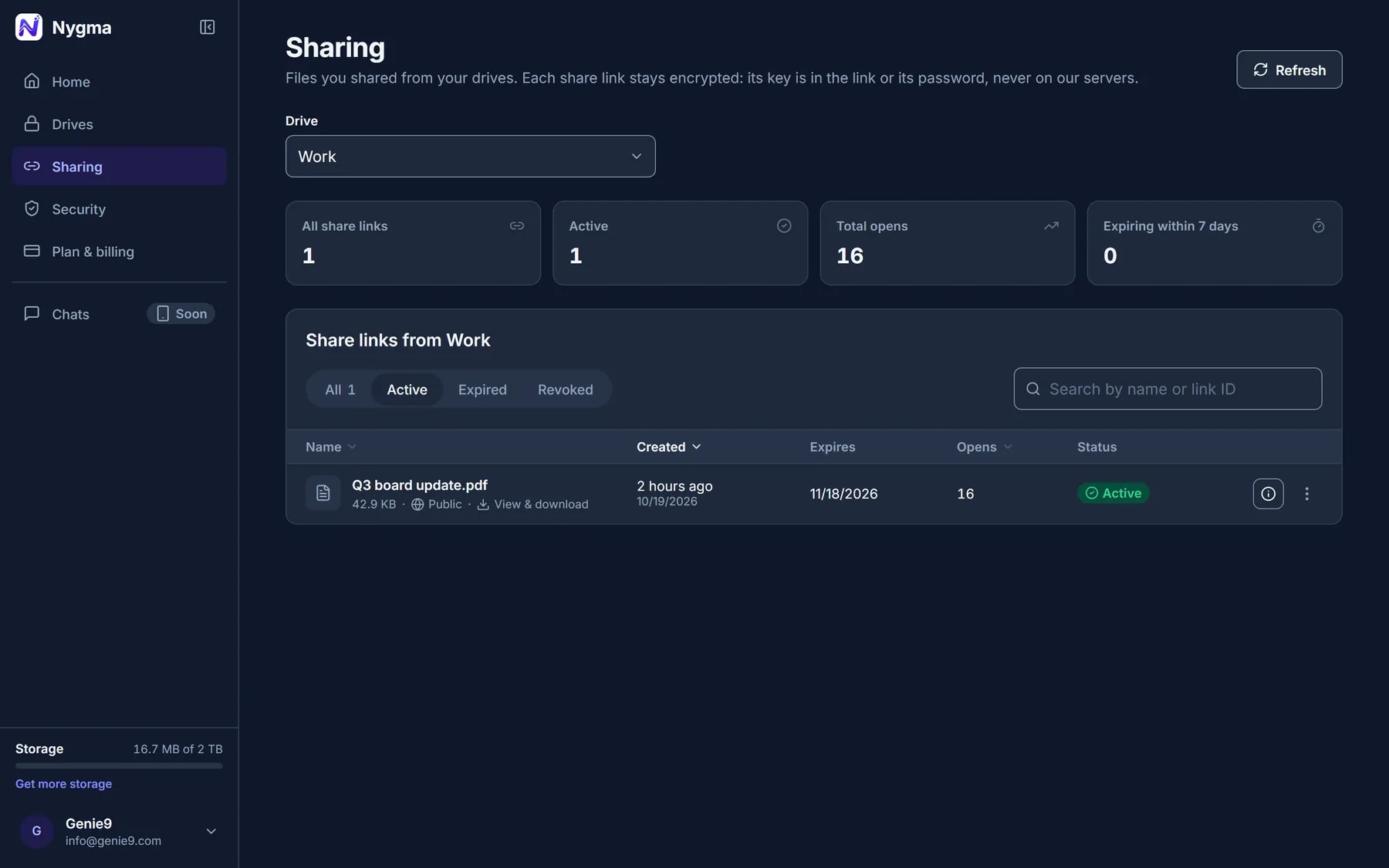Viewport: 1389px width, 868px height.
Task: Click the timer icon on Expiring card
Action: pyautogui.click(x=1318, y=226)
